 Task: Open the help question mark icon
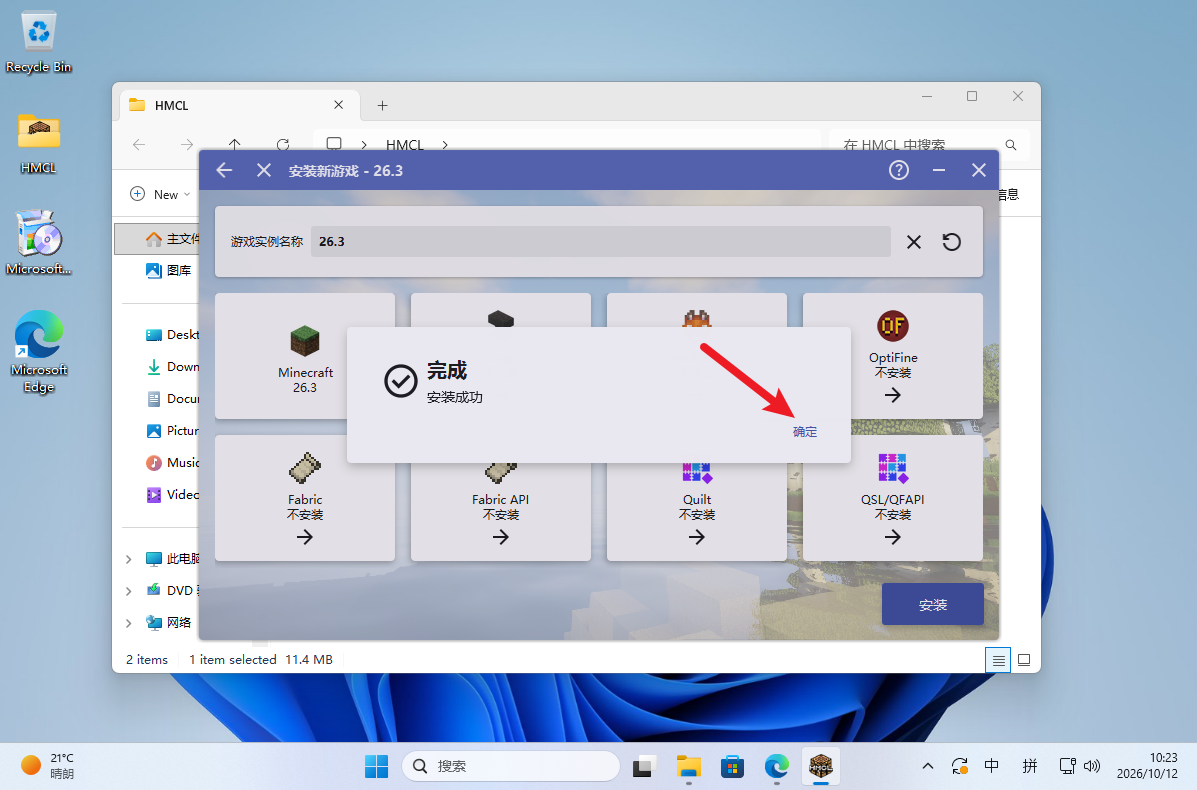pyautogui.click(x=899, y=170)
